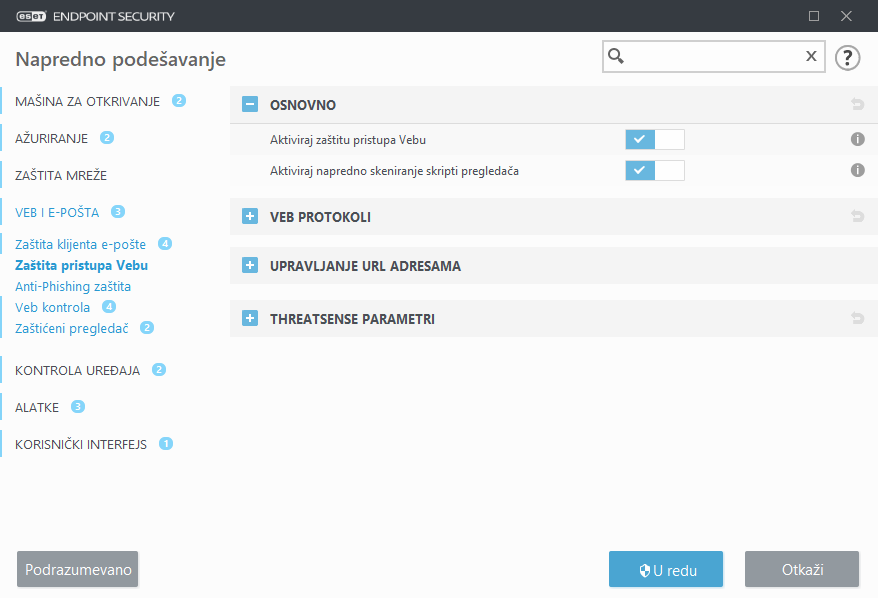Click badge 2 next to KONTROLA UREĐAJA
The image size is (878, 598).
pos(159,370)
